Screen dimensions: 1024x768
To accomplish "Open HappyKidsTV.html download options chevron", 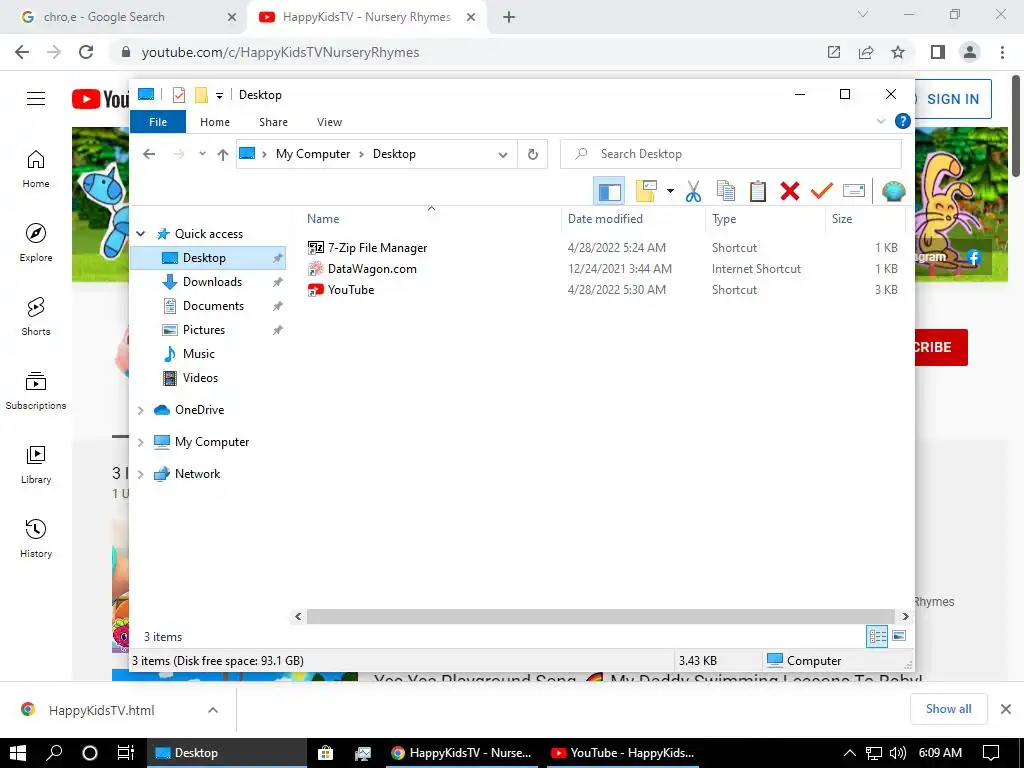I will pyautogui.click(x=213, y=710).
